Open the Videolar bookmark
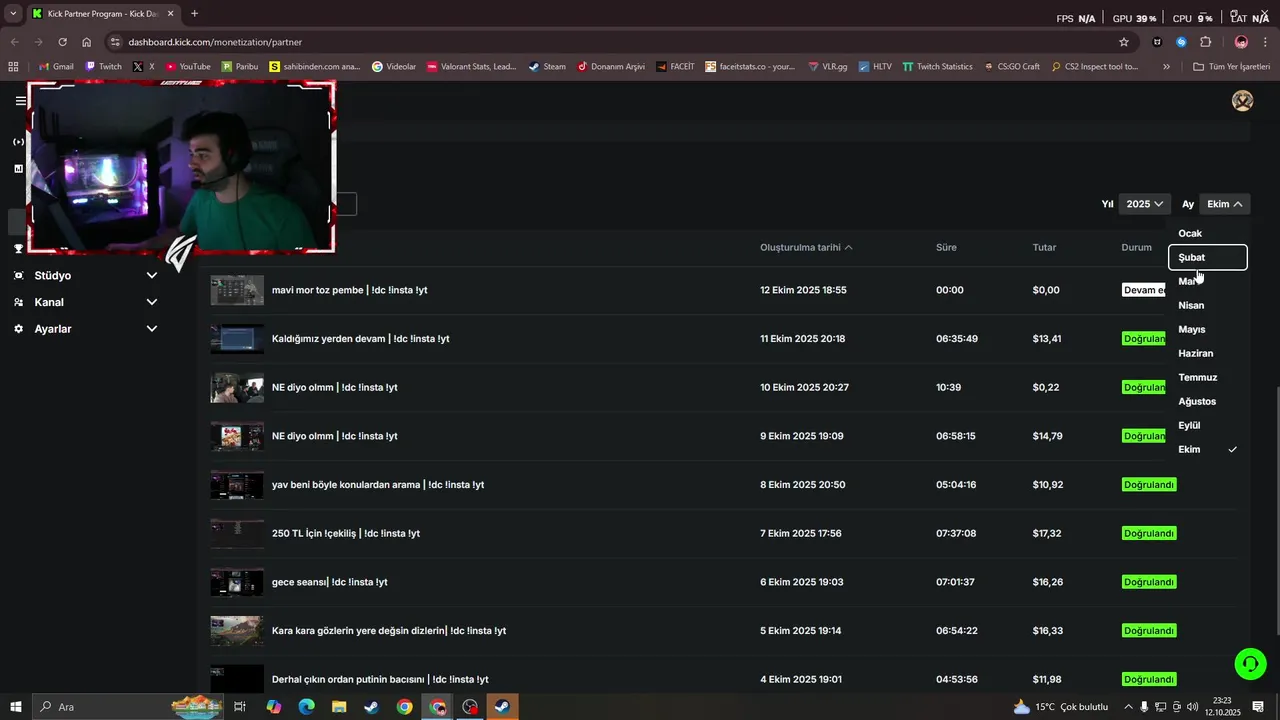This screenshot has height=720, width=1280. pos(393,67)
